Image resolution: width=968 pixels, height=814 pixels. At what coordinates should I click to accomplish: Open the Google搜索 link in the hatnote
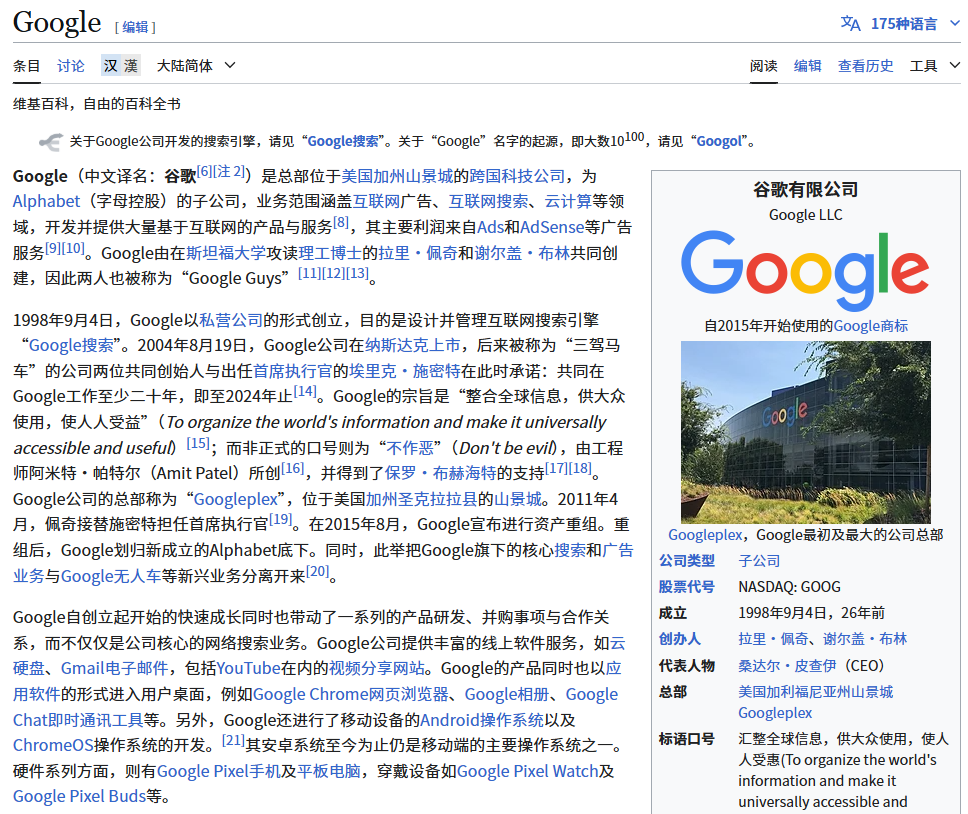point(343,141)
